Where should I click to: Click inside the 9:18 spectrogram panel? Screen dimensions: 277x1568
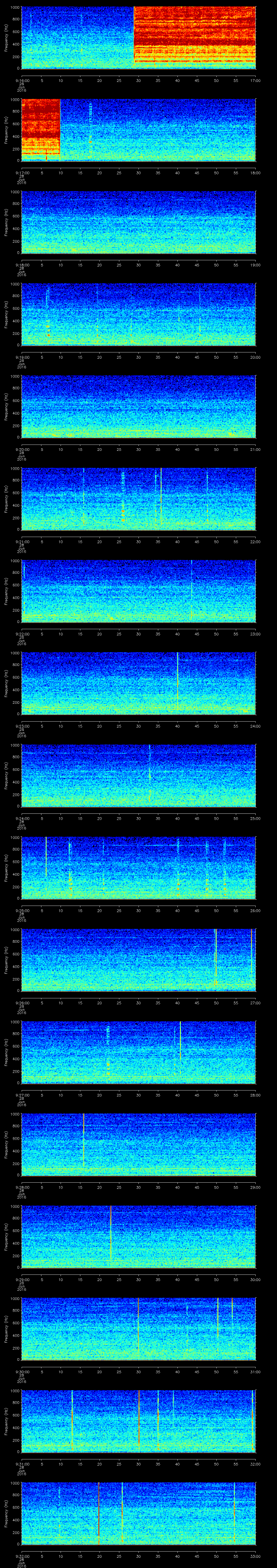[x=138, y=222]
